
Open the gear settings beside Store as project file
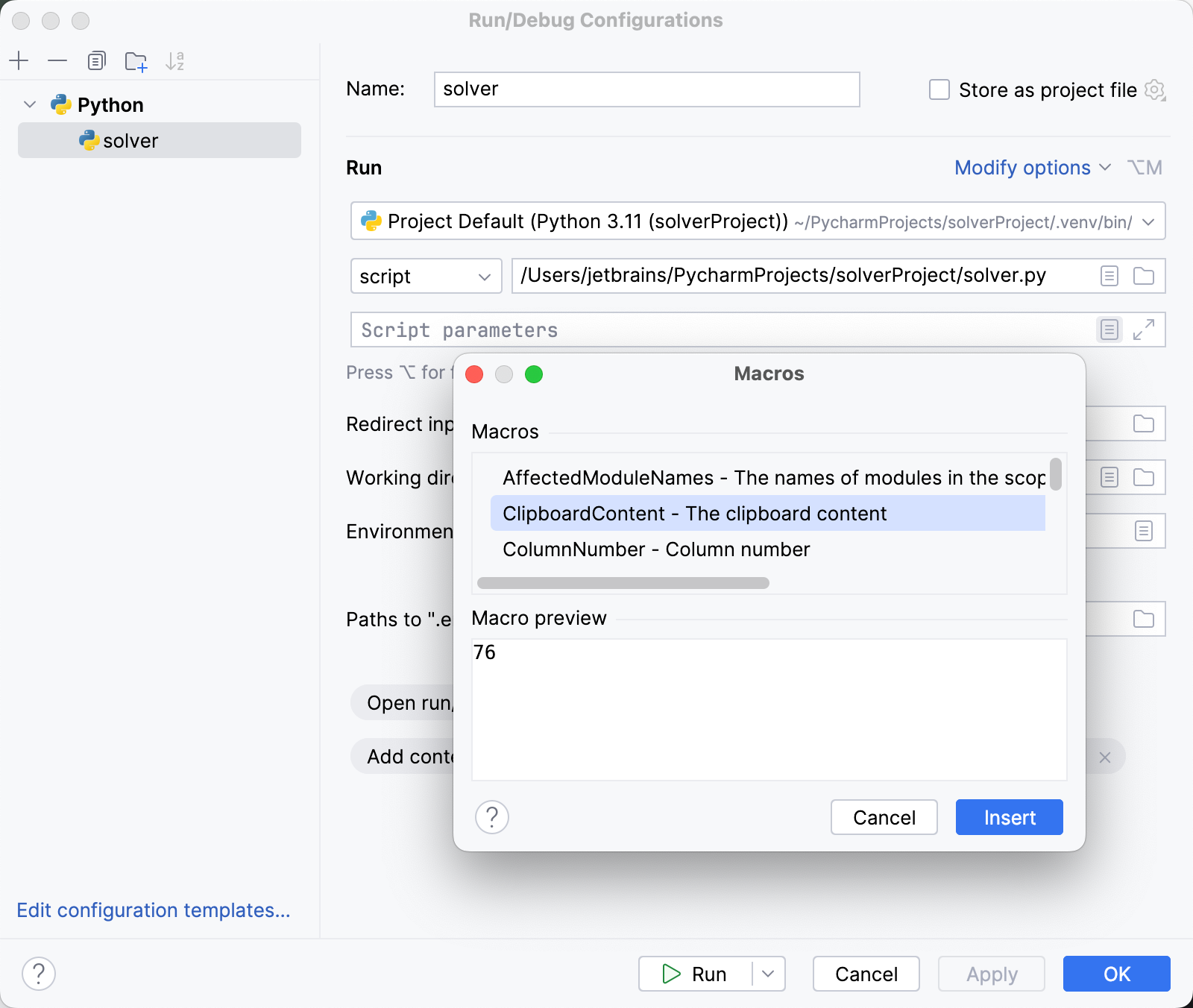click(x=1155, y=89)
